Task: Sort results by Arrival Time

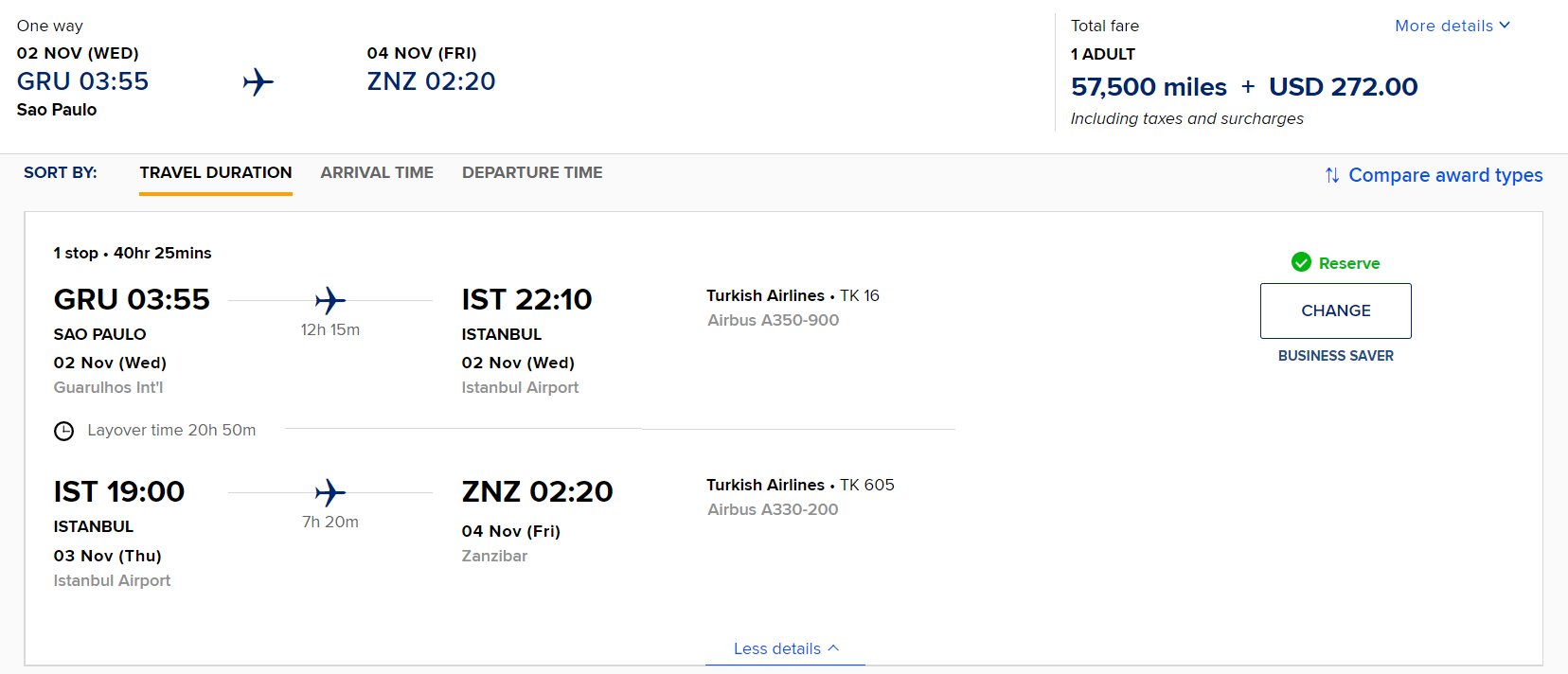Action: click(x=377, y=172)
